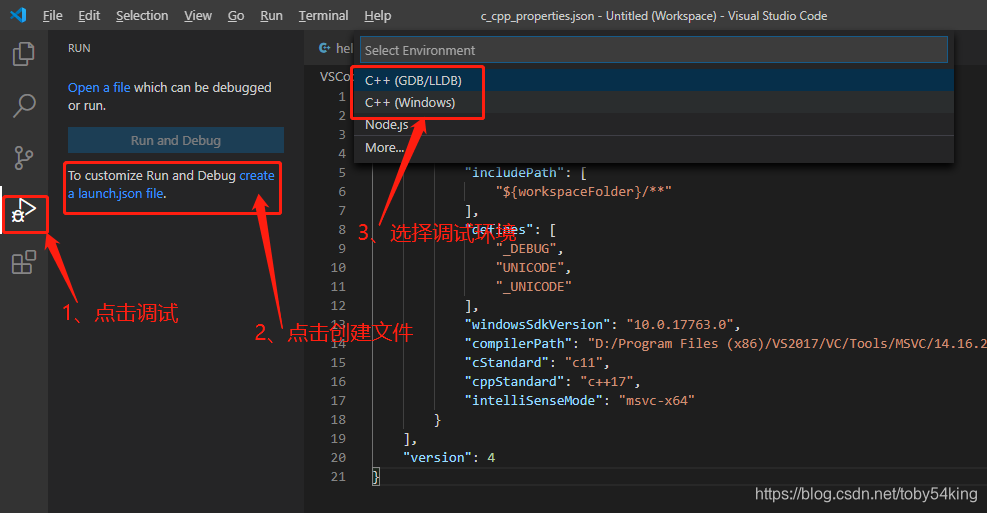Click the "_UNICODE" value on line 11
Image resolution: width=987 pixels, height=513 pixels.
click(x=533, y=286)
